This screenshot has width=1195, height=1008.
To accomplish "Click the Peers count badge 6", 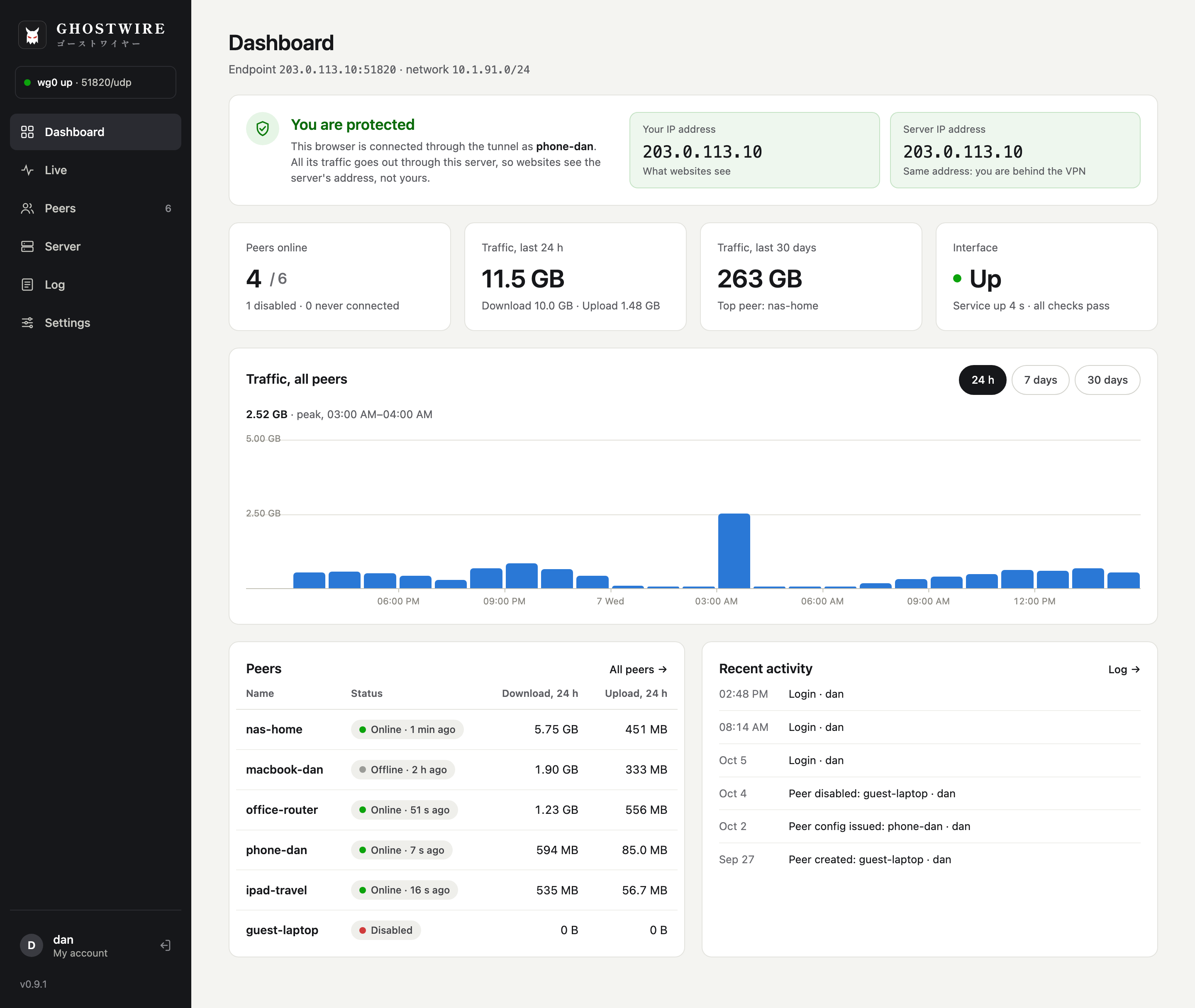I will pos(168,209).
